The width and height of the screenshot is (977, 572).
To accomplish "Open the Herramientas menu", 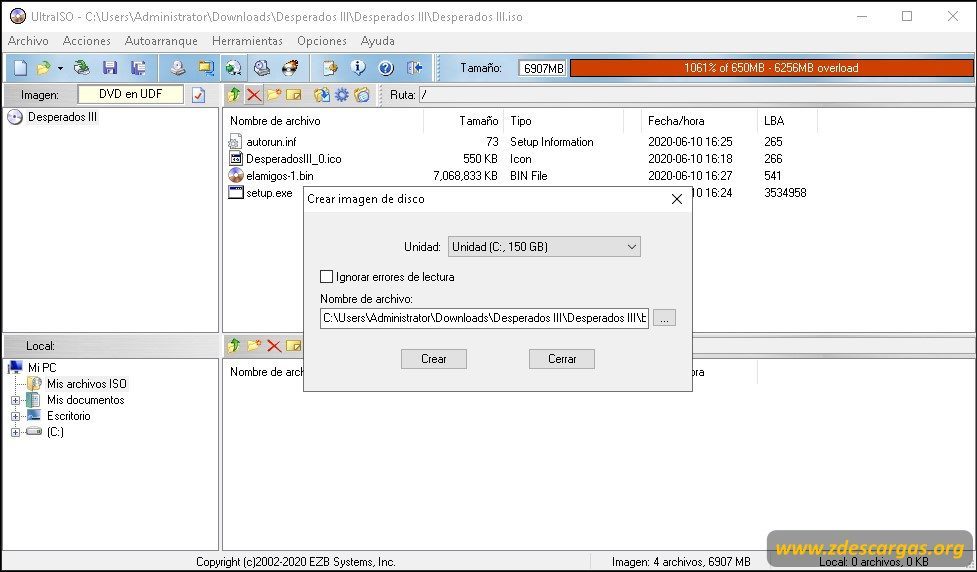I will coord(247,41).
